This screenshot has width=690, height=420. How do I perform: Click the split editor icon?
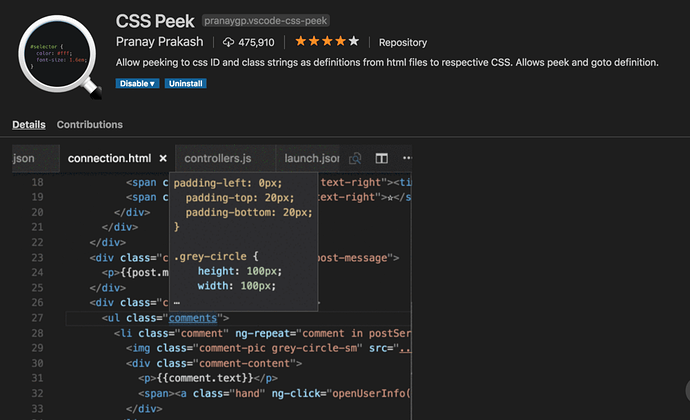click(x=381, y=158)
